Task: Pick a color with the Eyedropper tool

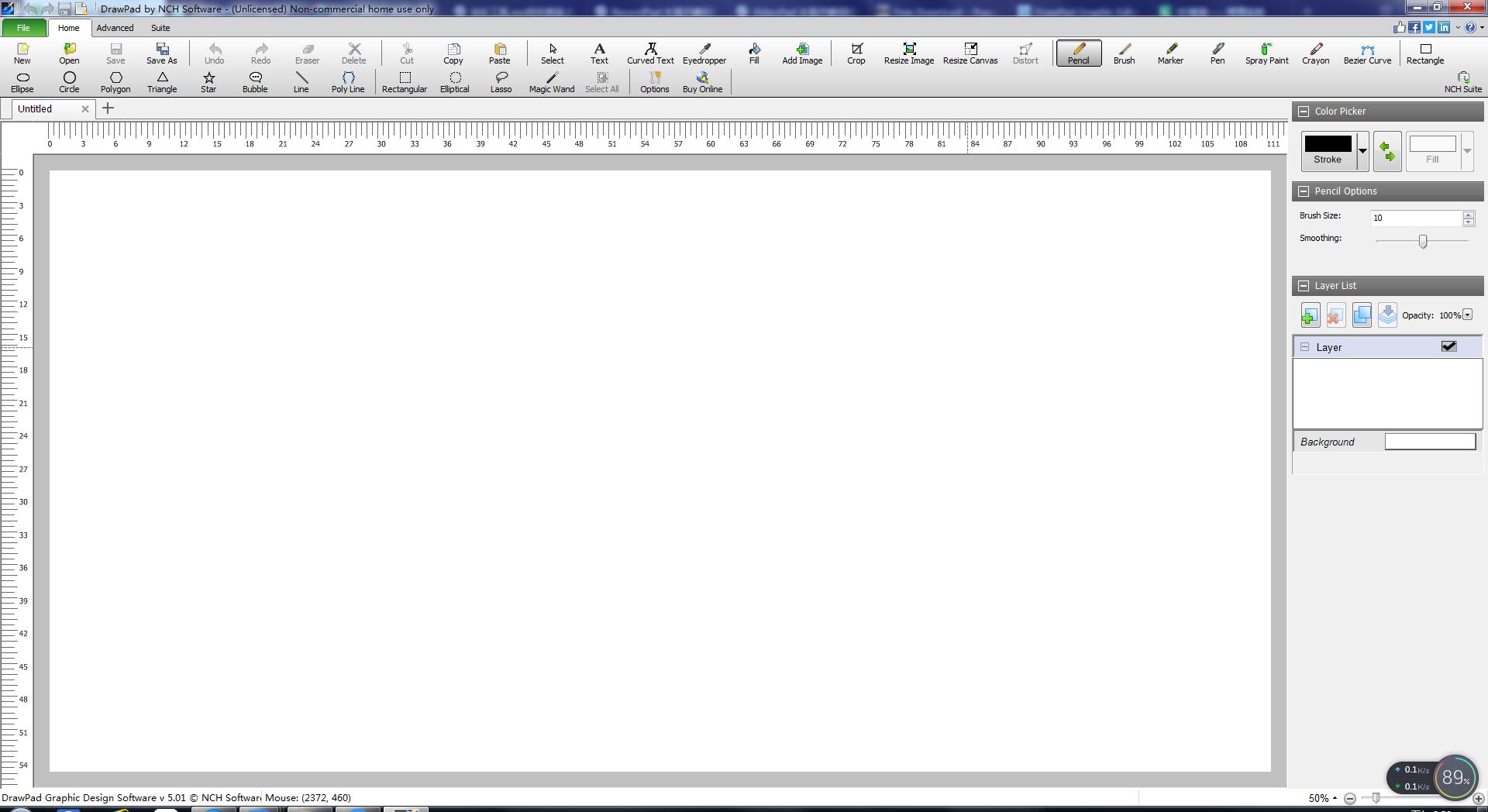Action: pos(703,54)
